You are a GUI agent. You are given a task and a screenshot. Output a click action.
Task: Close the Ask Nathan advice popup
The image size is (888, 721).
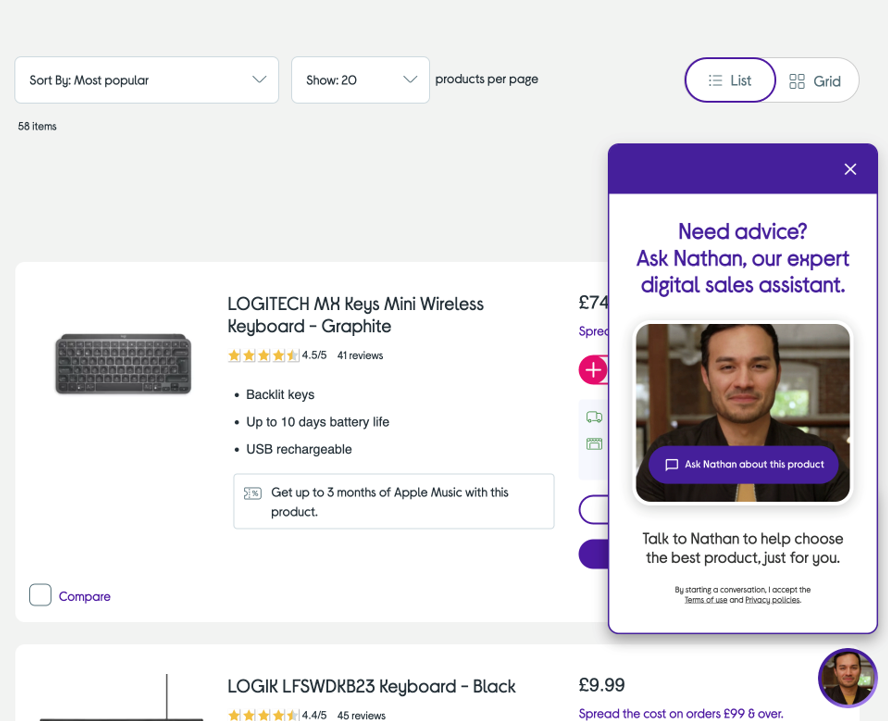tap(850, 169)
